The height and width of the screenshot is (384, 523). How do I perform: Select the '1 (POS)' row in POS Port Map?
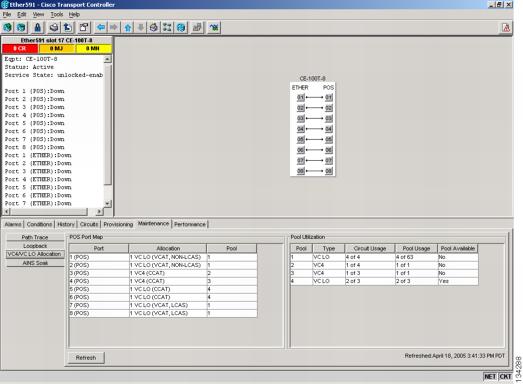[x=163, y=257]
